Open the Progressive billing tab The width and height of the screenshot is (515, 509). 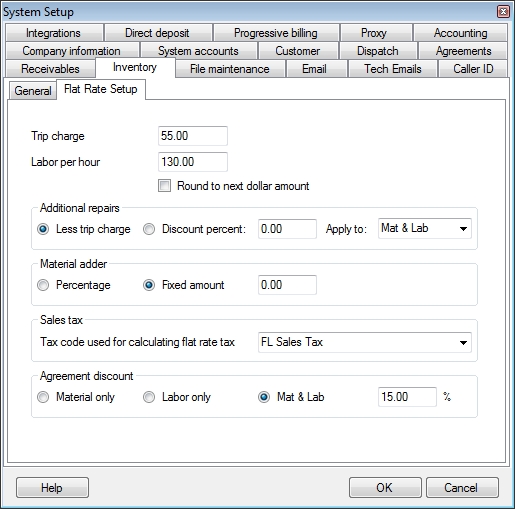(276, 33)
